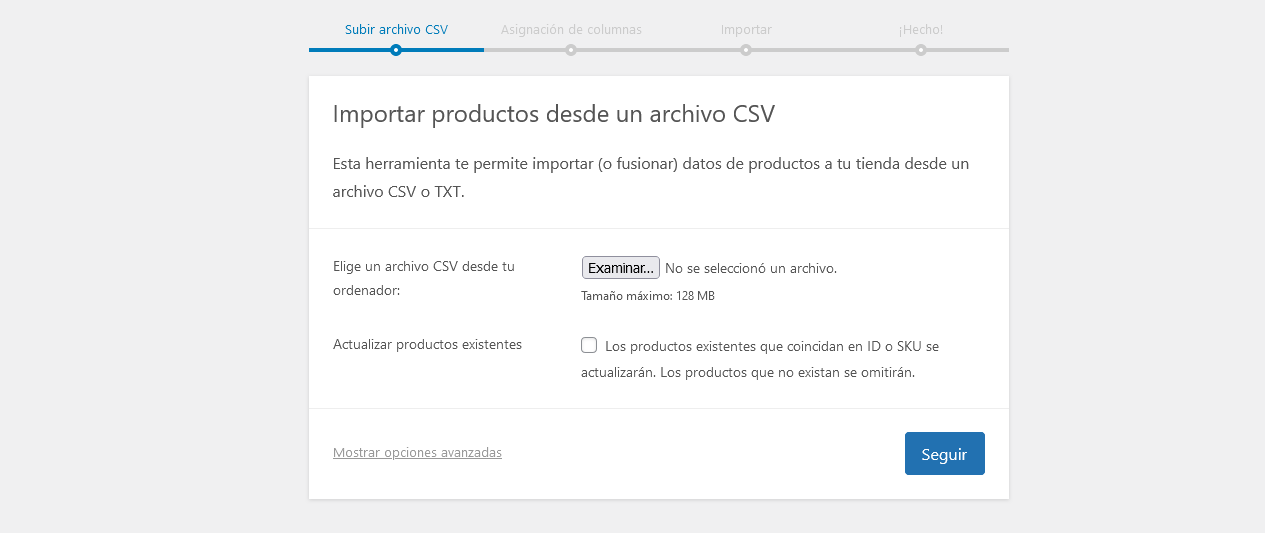Click the 'Tamaño máximo: 128 MB' note
The image size is (1265, 533).
[648, 296]
